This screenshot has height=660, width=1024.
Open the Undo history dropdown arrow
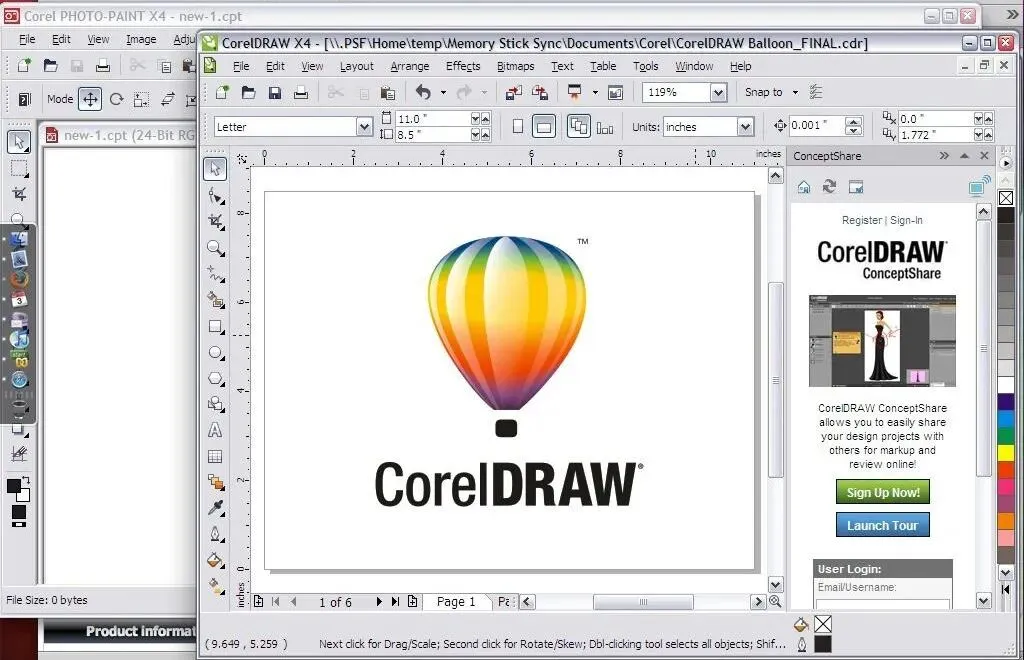(443, 93)
